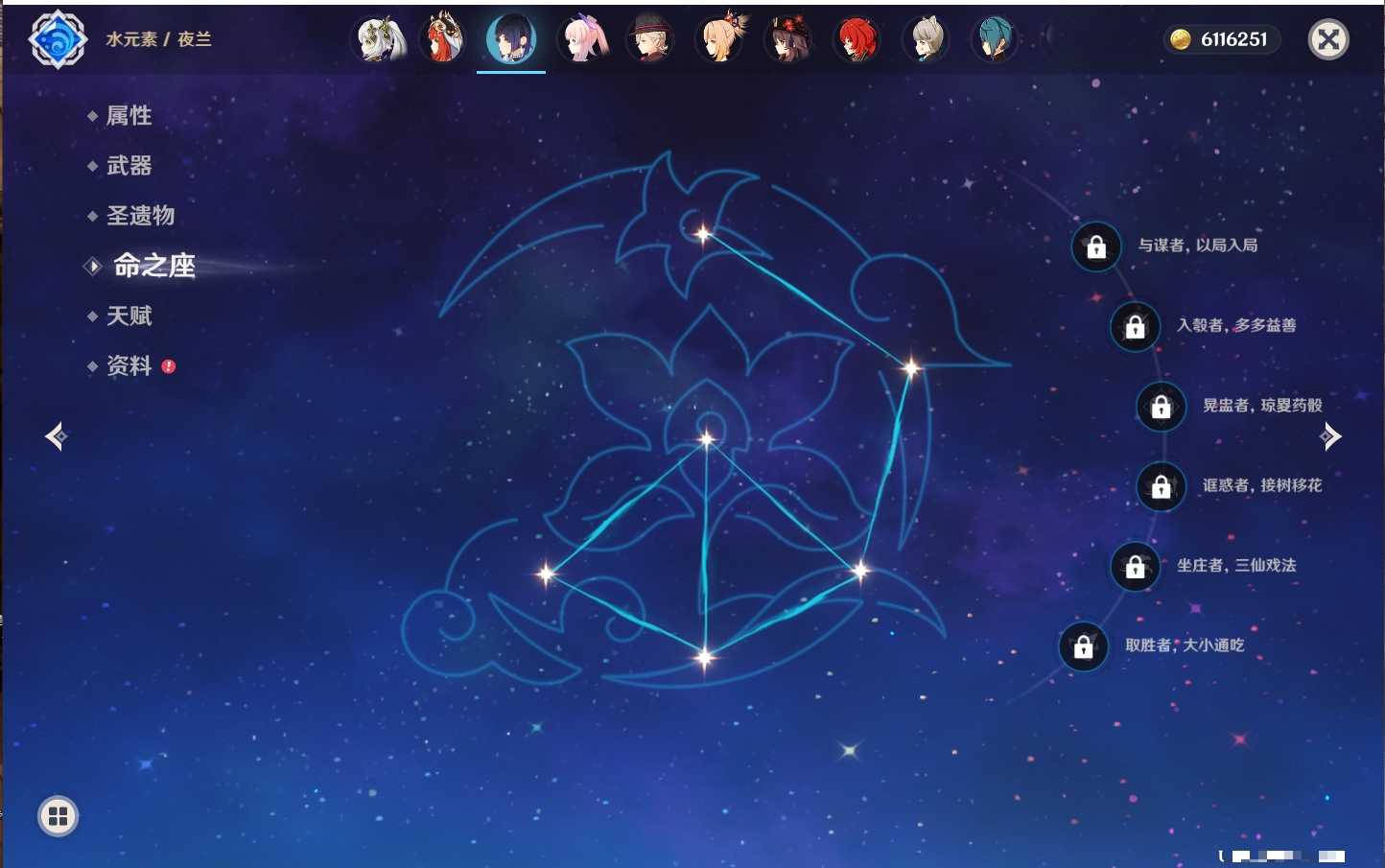
Task: Click the Mora amount 6116251
Action: click(1233, 39)
